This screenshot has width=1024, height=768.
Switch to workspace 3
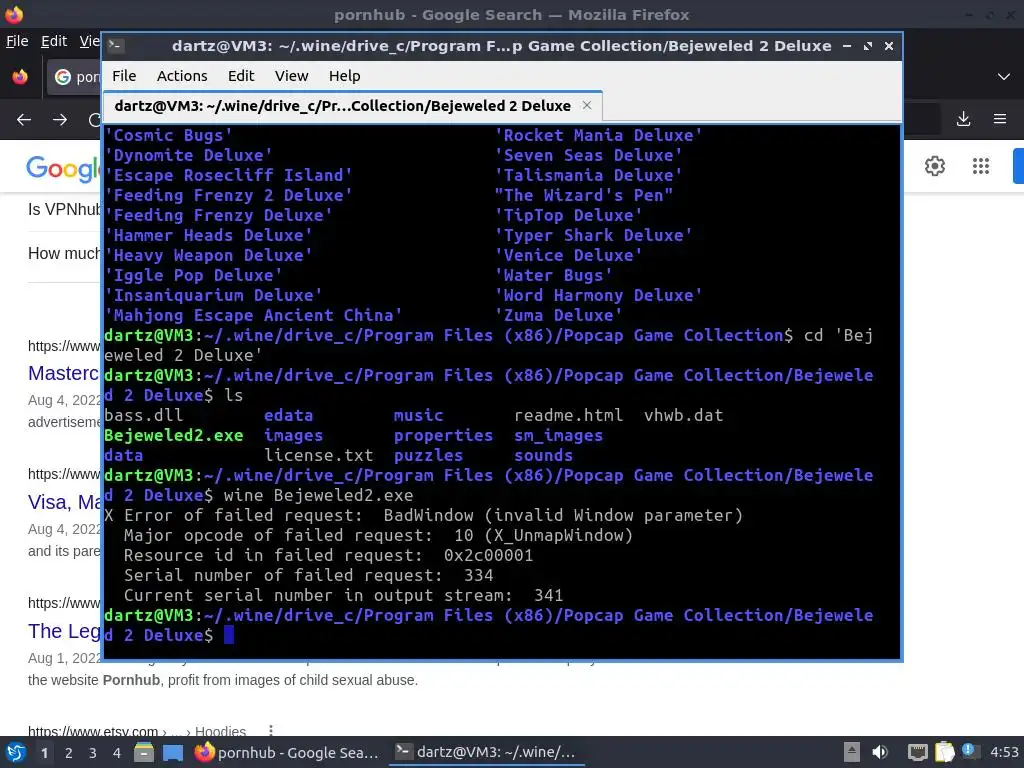pyautogui.click(x=93, y=753)
